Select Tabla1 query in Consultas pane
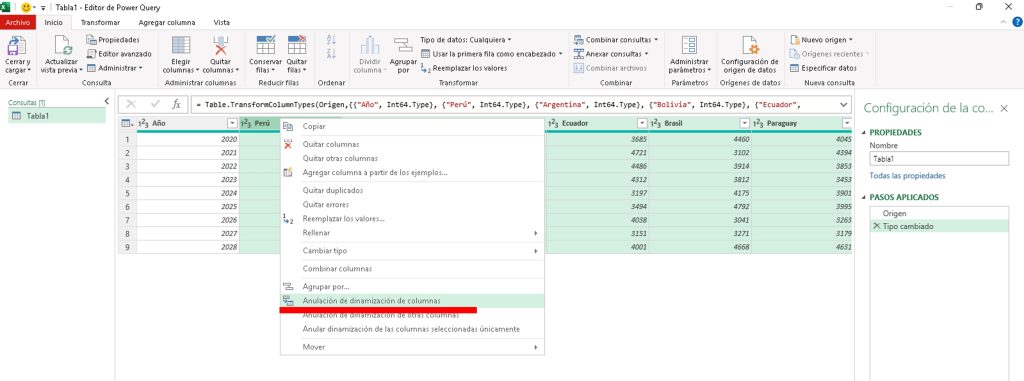 (57, 116)
